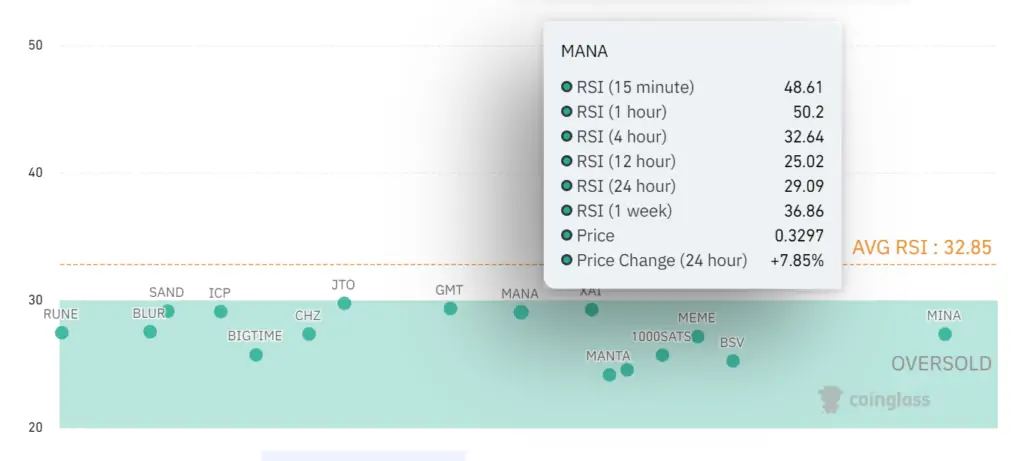Click the highlighted MANA data point
Screen dimensions: 1024x461
point(521,312)
